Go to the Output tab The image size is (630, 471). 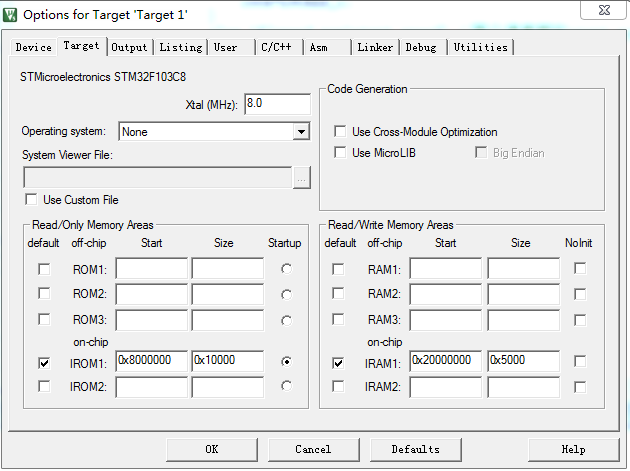coord(129,47)
